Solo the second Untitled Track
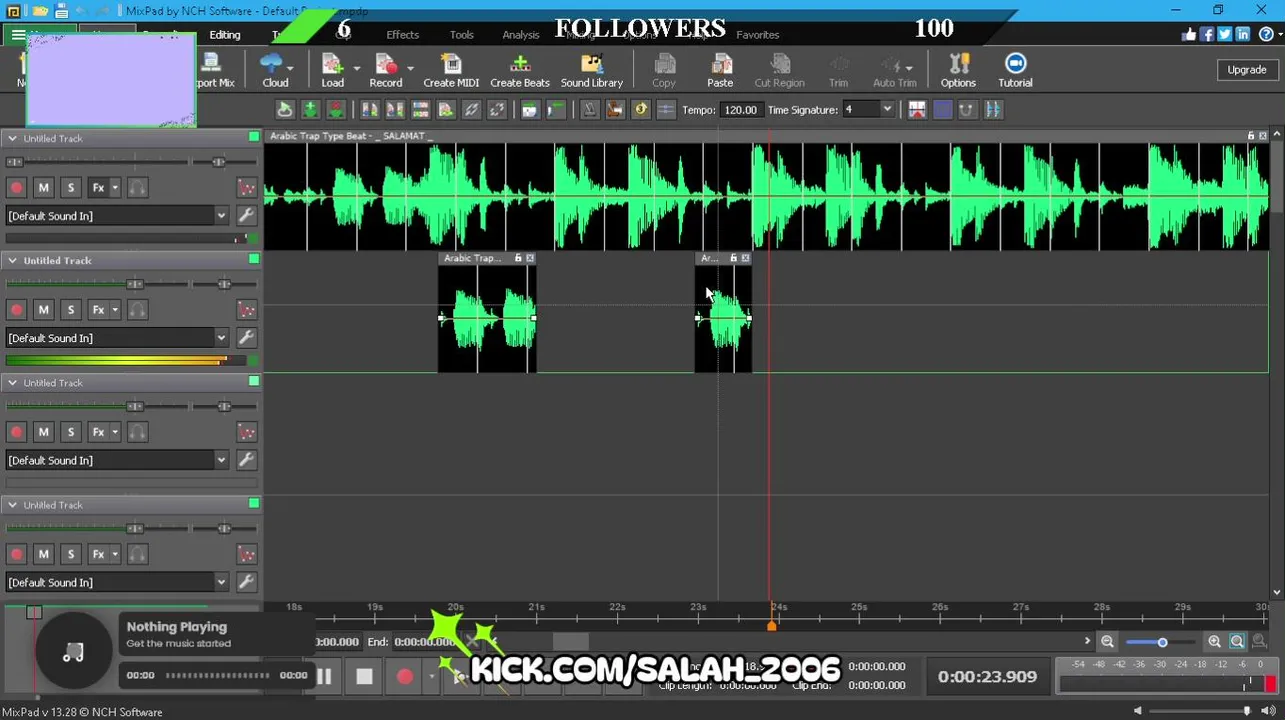The height and width of the screenshot is (720, 1285). [x=70, y=310]
